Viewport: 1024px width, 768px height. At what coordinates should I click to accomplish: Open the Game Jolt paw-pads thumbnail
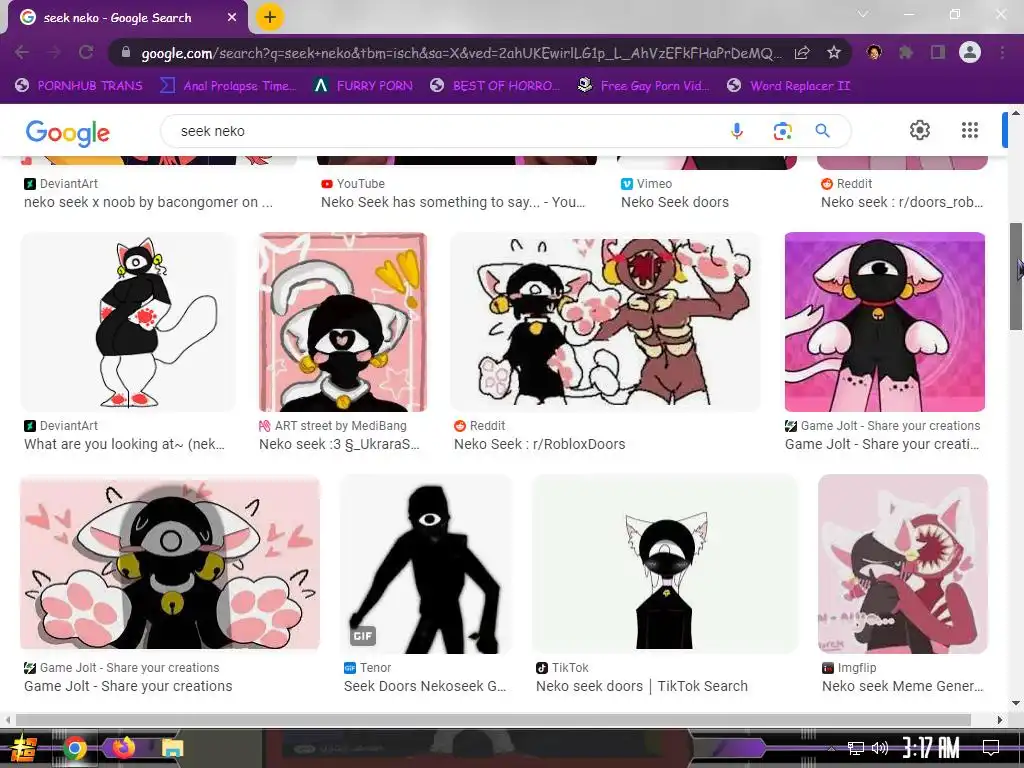[170, 564]
